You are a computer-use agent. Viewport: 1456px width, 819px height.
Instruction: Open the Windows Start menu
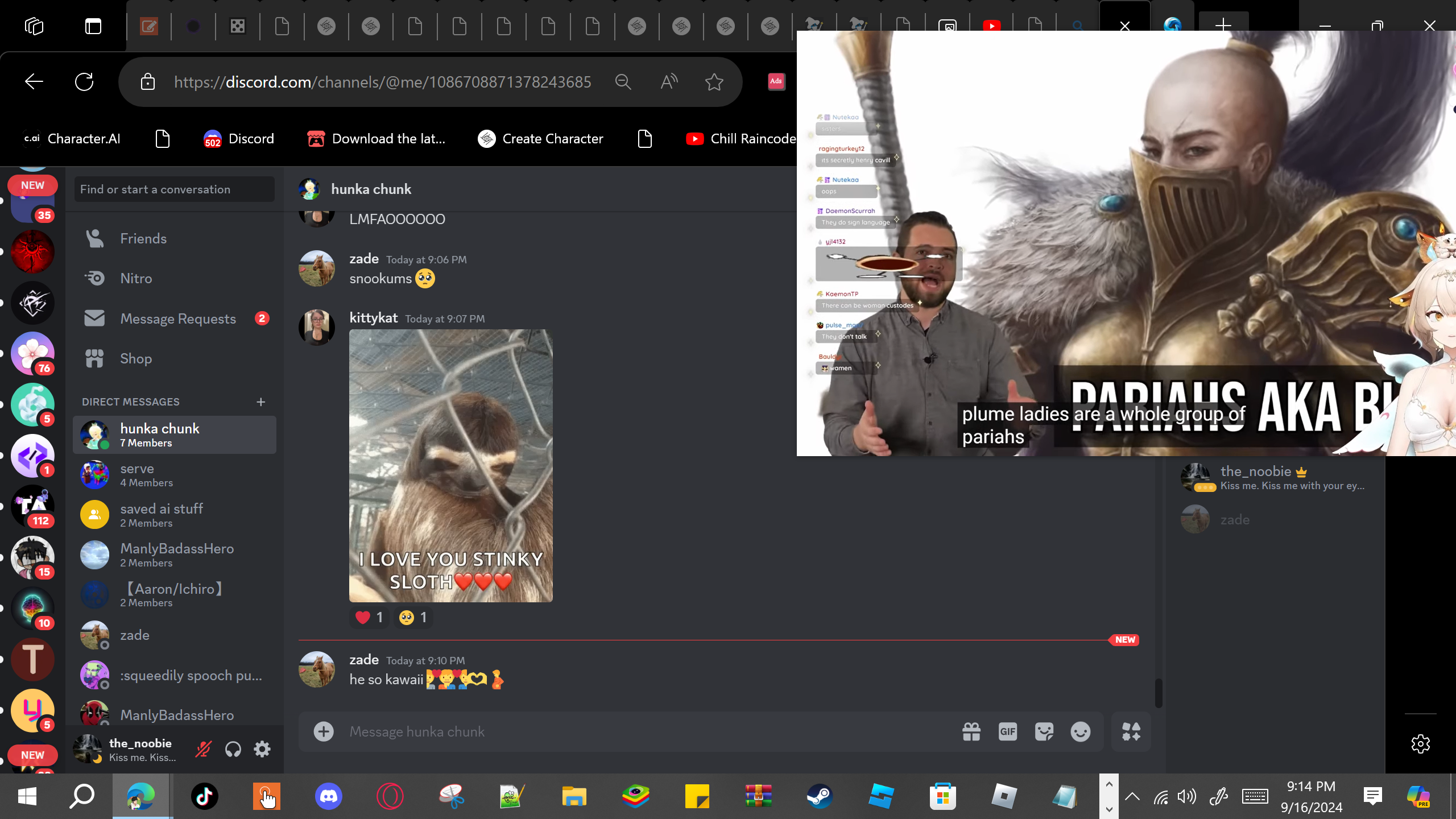[x=27, y=796]
